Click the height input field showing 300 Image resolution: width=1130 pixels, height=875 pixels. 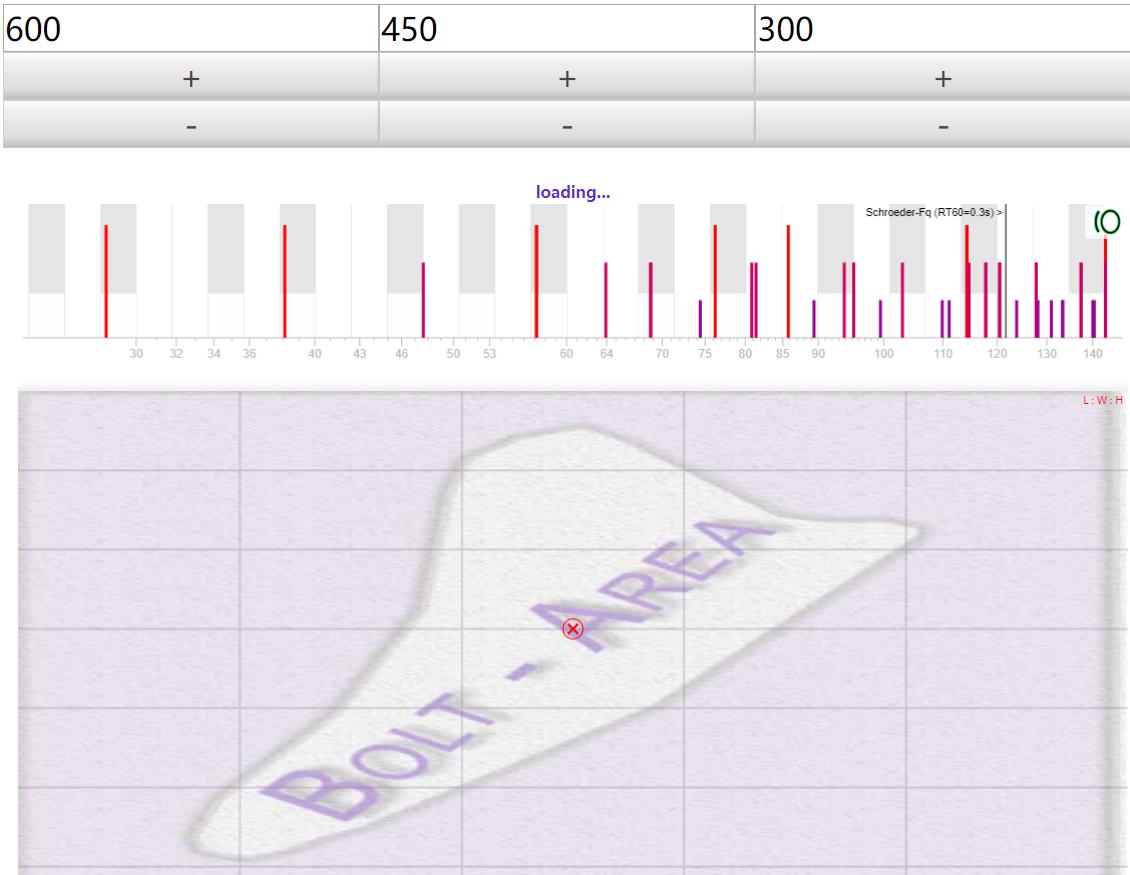point(941,29)
